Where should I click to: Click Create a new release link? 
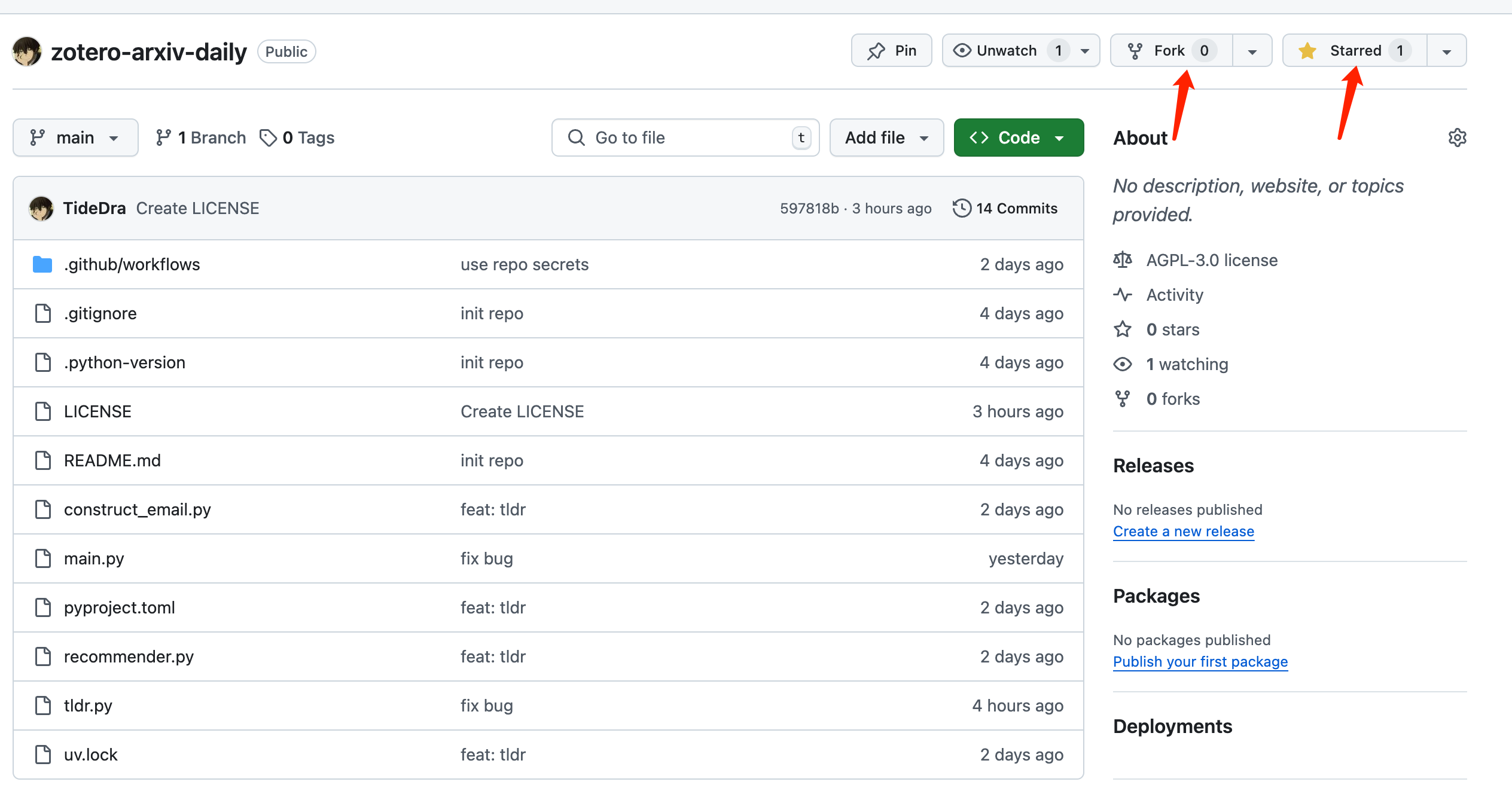pyautogui.click(x=1183, y=531)
